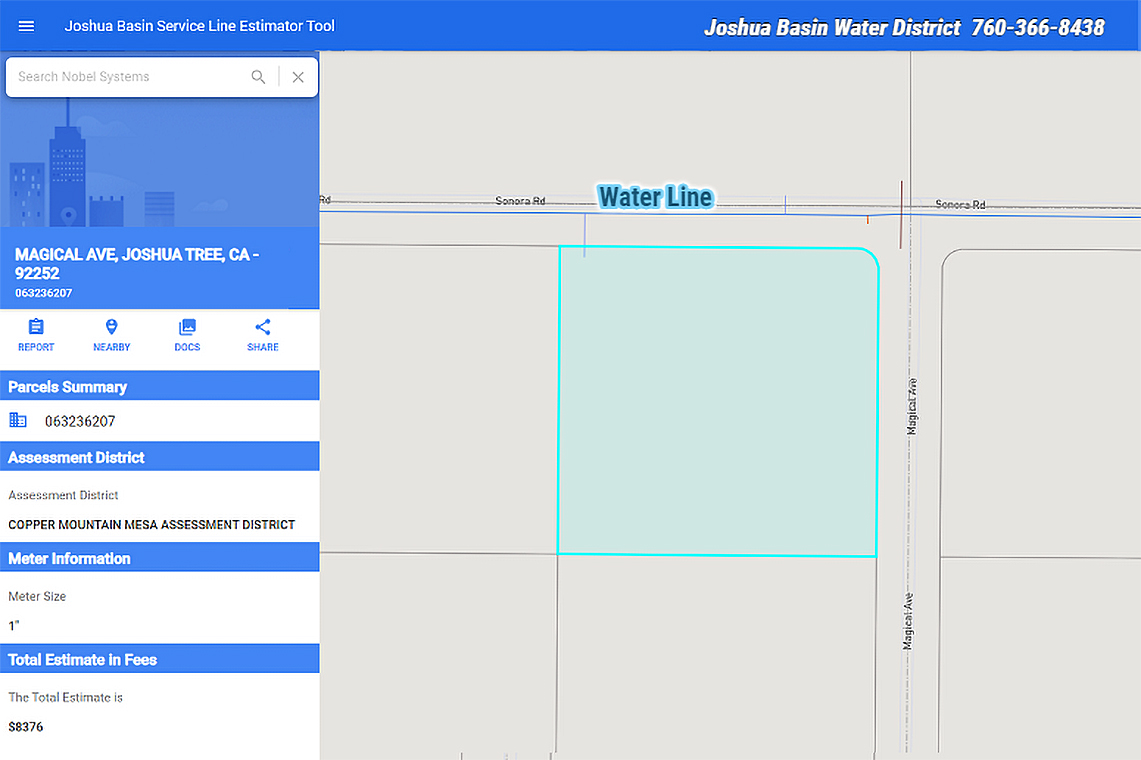Click the Meter Information section header
The height and width of the screenshot is (760, 1141).
[159, 558]
